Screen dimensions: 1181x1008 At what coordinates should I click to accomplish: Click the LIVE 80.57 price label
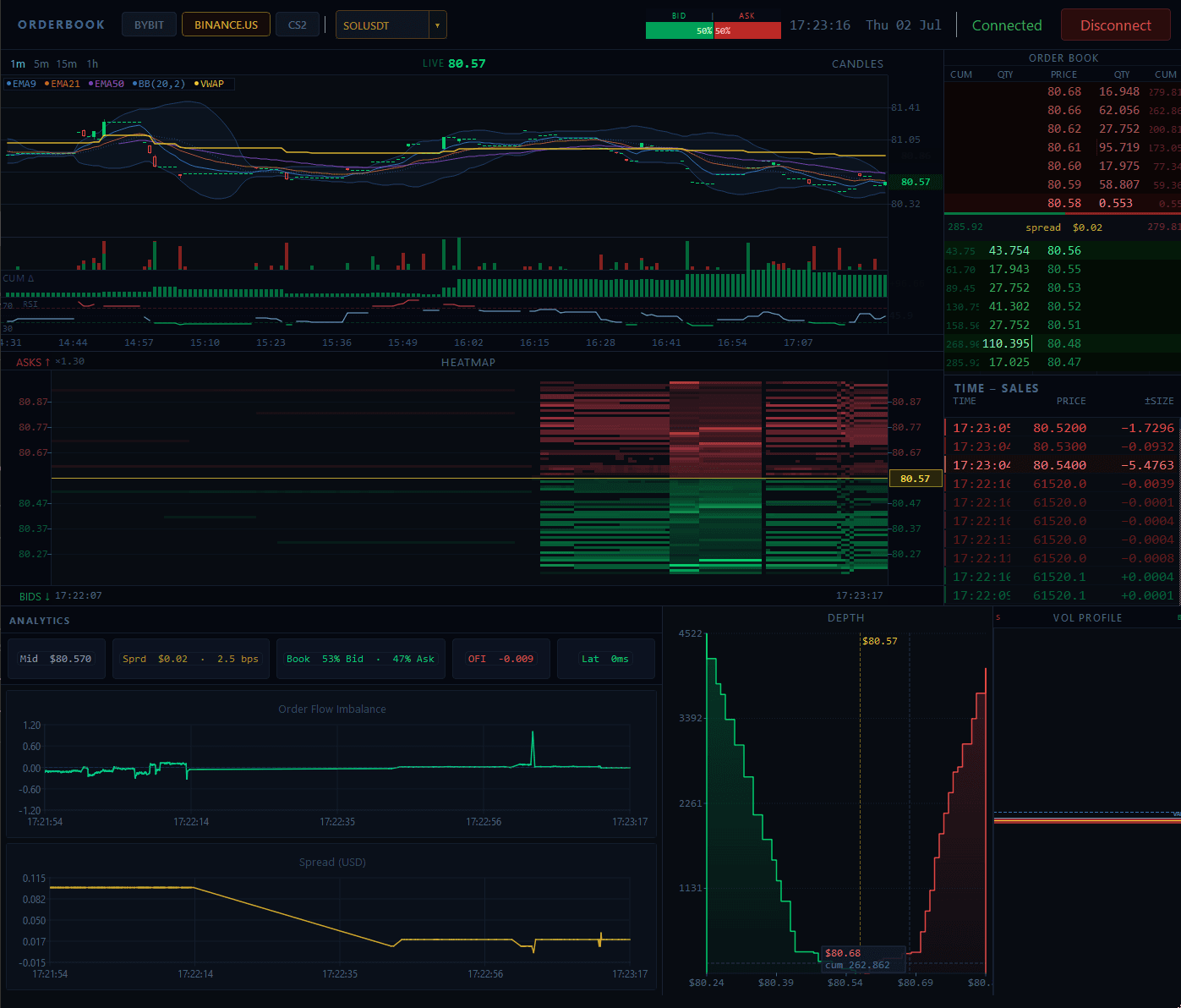click(454, 63)
